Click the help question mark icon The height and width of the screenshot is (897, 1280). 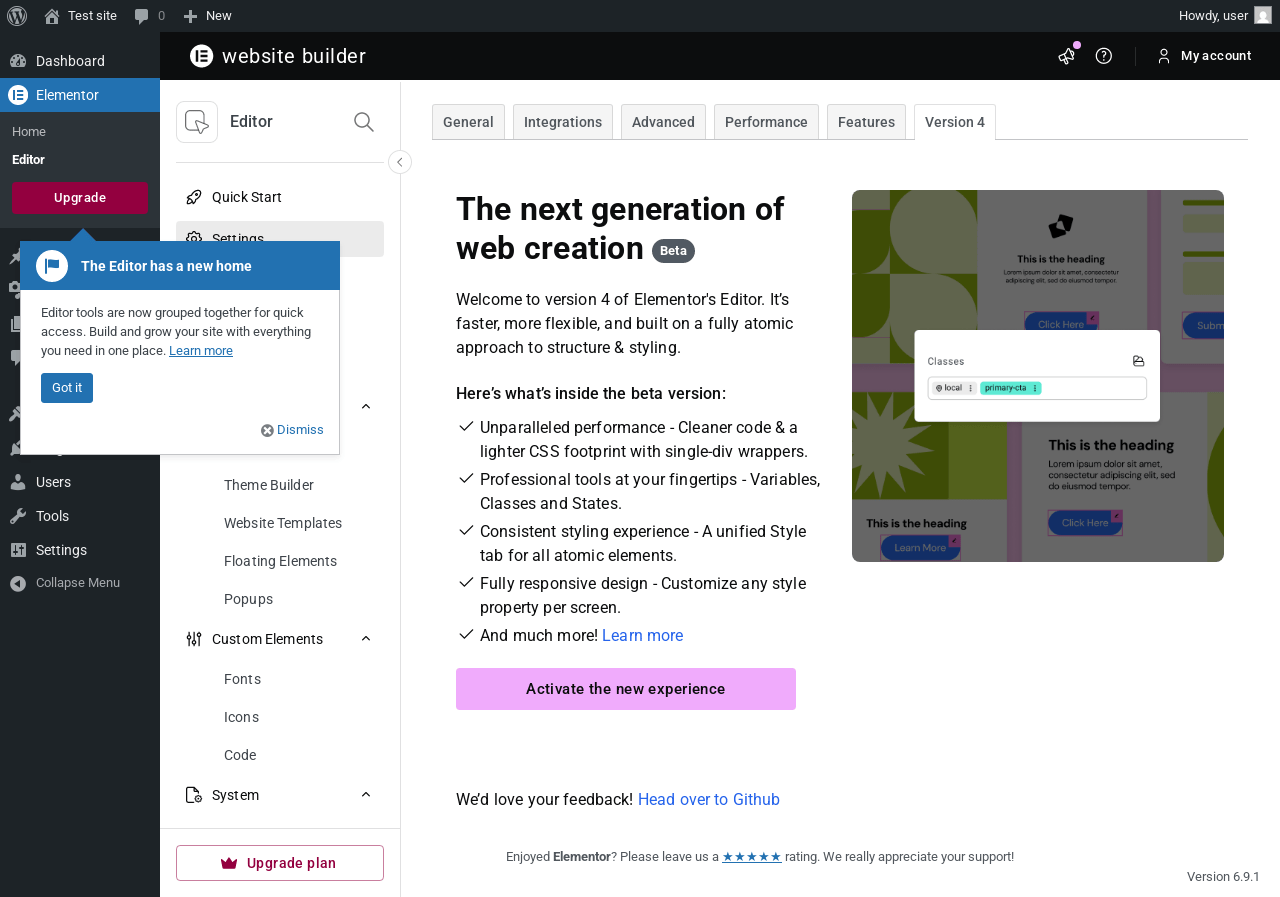tap(1104, 56)
